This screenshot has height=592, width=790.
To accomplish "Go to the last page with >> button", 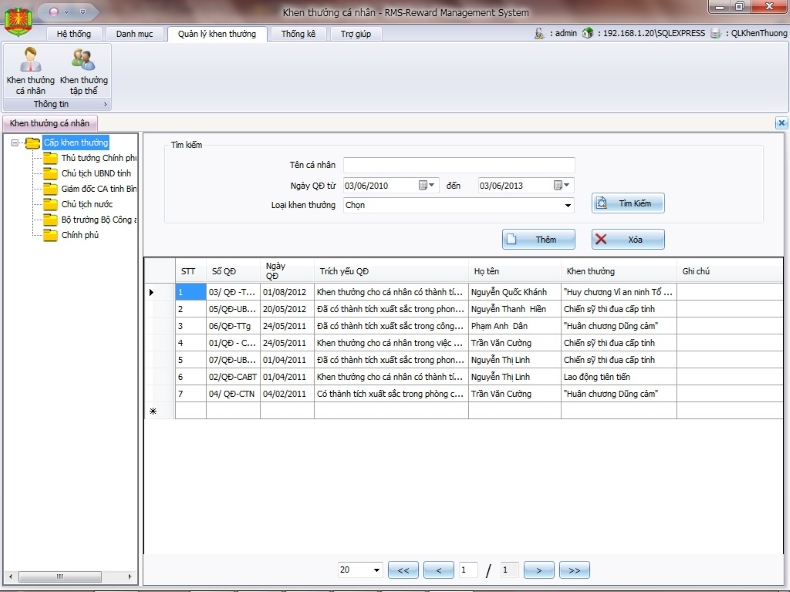I will [573, 570].
